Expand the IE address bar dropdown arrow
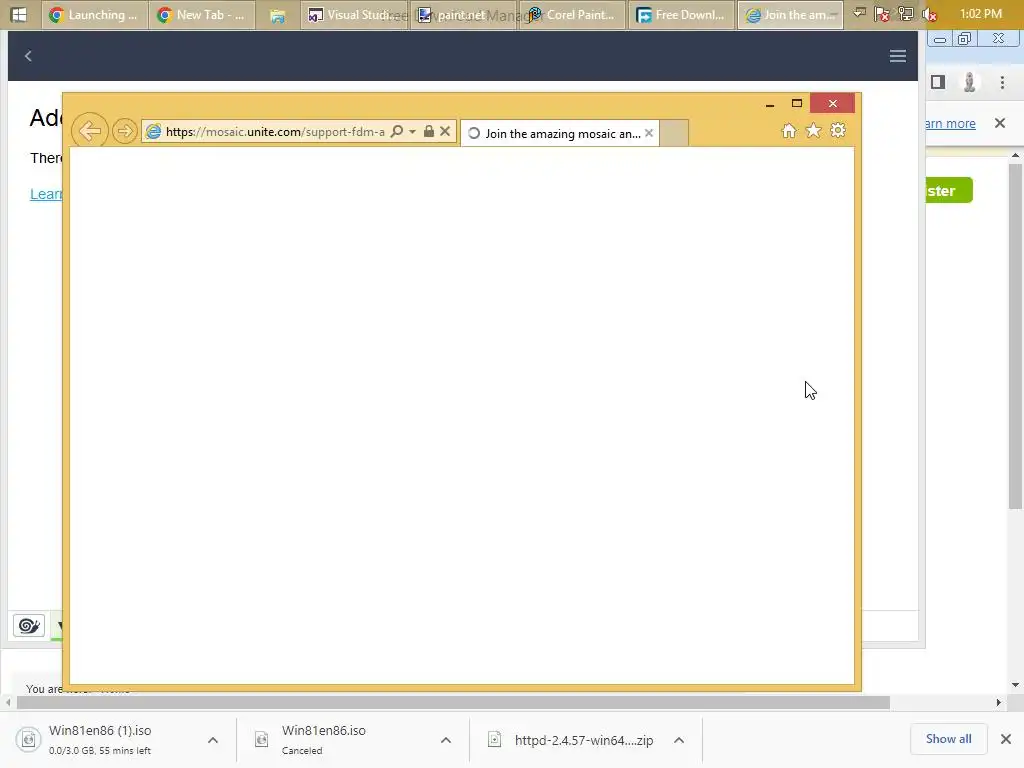The width and height of the screenshot is (1024, 768). (413, 131)
